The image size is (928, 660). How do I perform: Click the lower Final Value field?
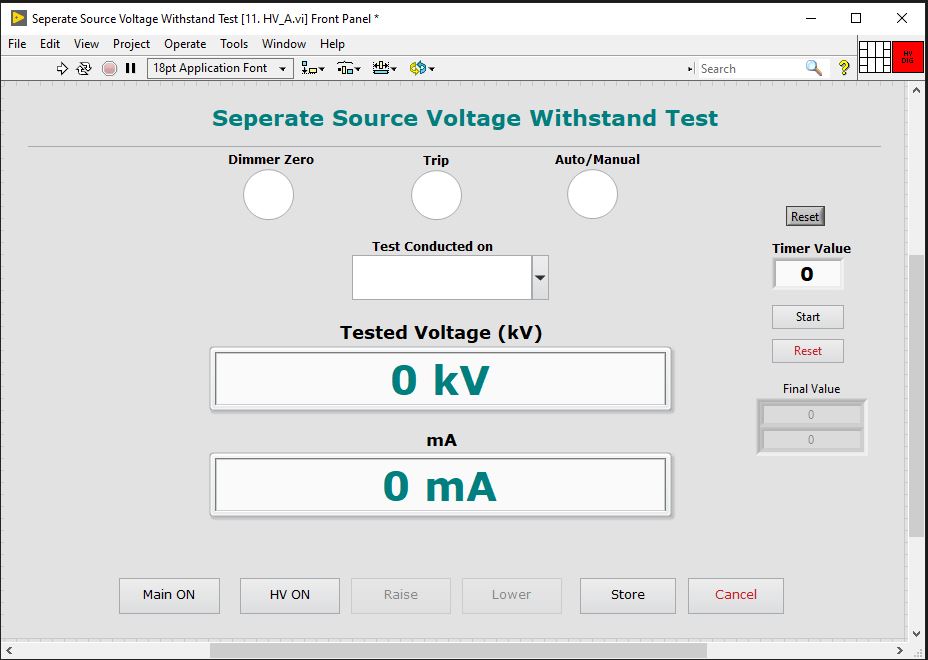[x=811, y=440]
